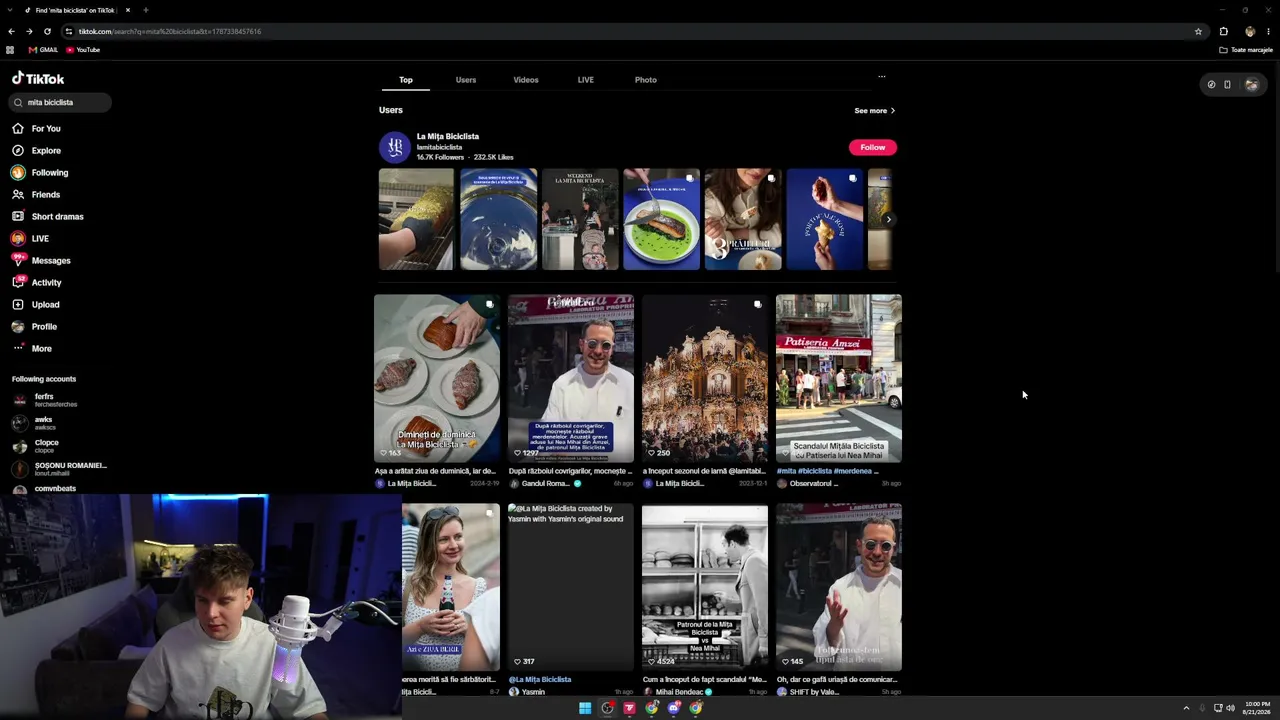Screen dimensions: 1280x720
Task: Open Gandul Roma... author link
Action: click(x=545, y=484)
